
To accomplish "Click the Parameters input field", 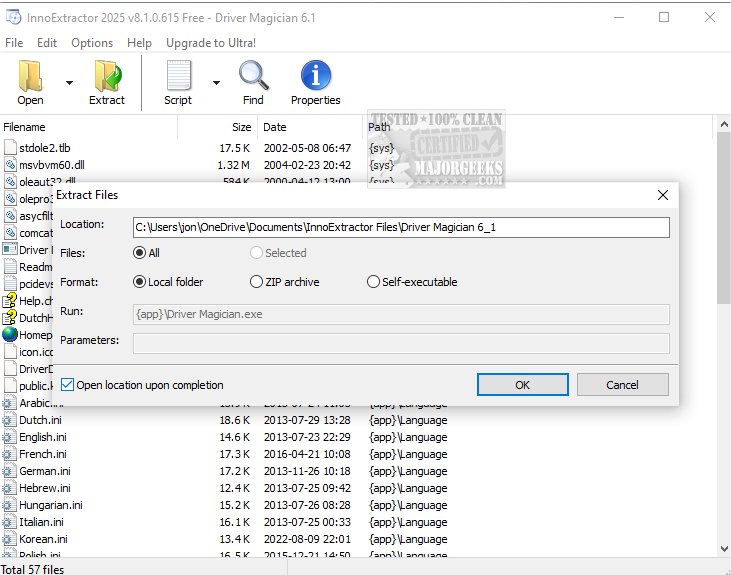I will pyautogui.click(x=401, y=344).
